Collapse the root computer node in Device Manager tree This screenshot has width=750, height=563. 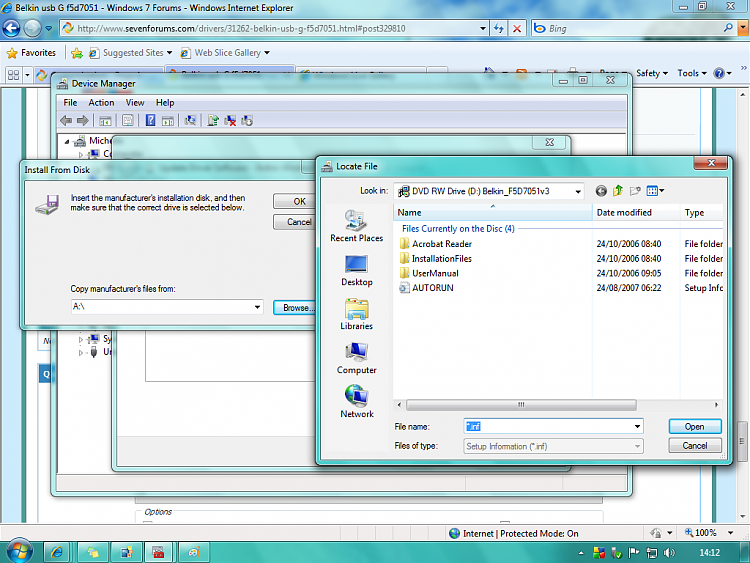[x=67, y=141]
